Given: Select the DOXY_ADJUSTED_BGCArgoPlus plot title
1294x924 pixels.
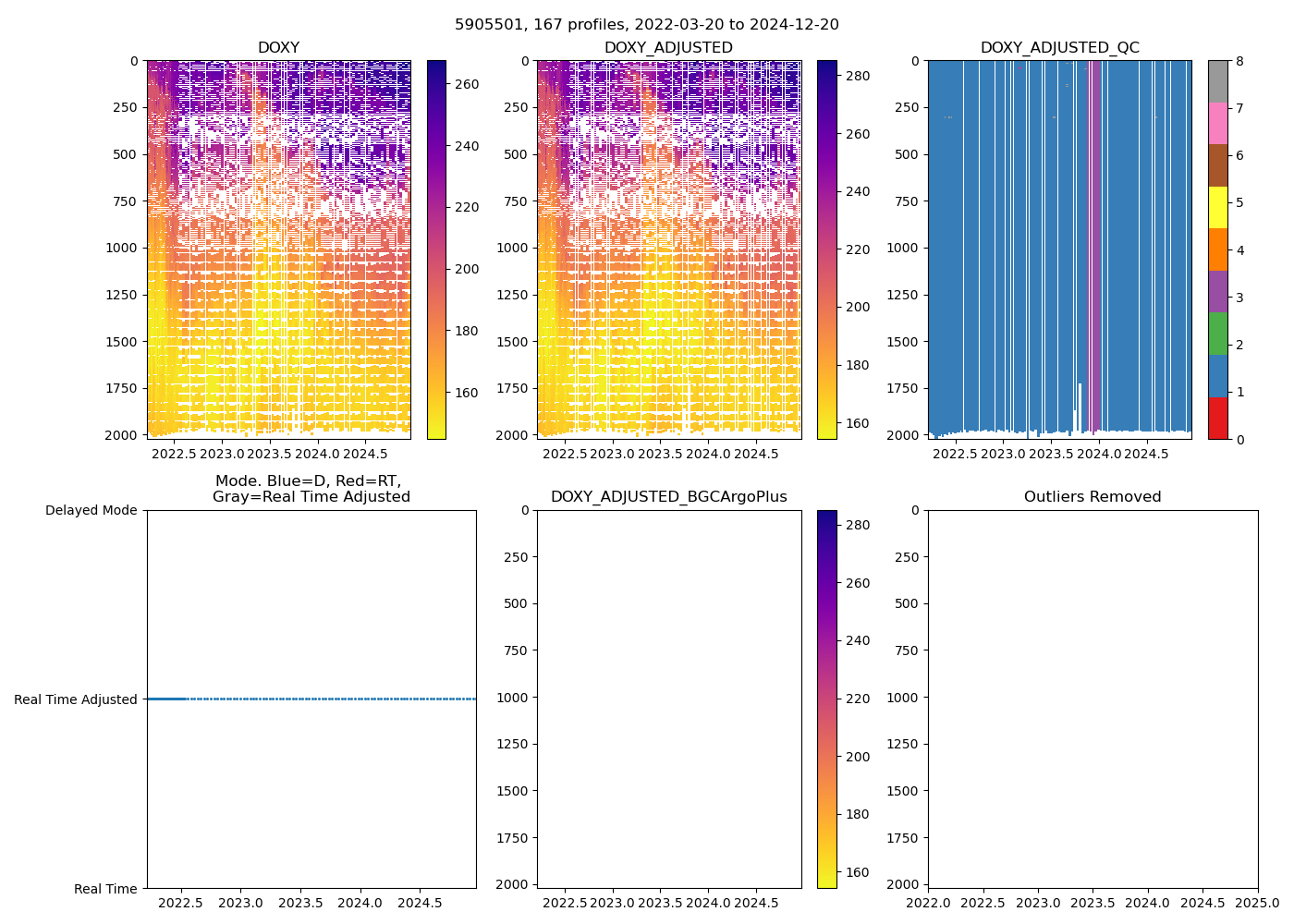Looking at the screenshot, I should [x=668, y=497].
